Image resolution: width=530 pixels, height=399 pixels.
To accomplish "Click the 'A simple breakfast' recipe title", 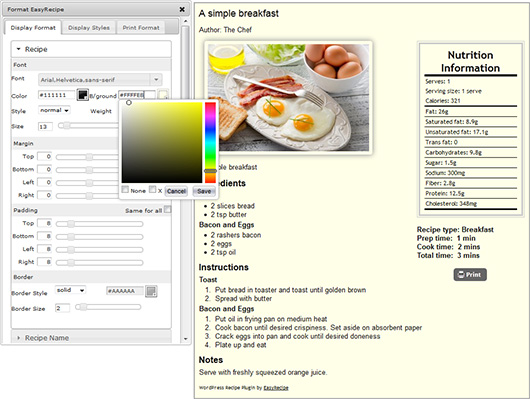I will pos(239,14).
